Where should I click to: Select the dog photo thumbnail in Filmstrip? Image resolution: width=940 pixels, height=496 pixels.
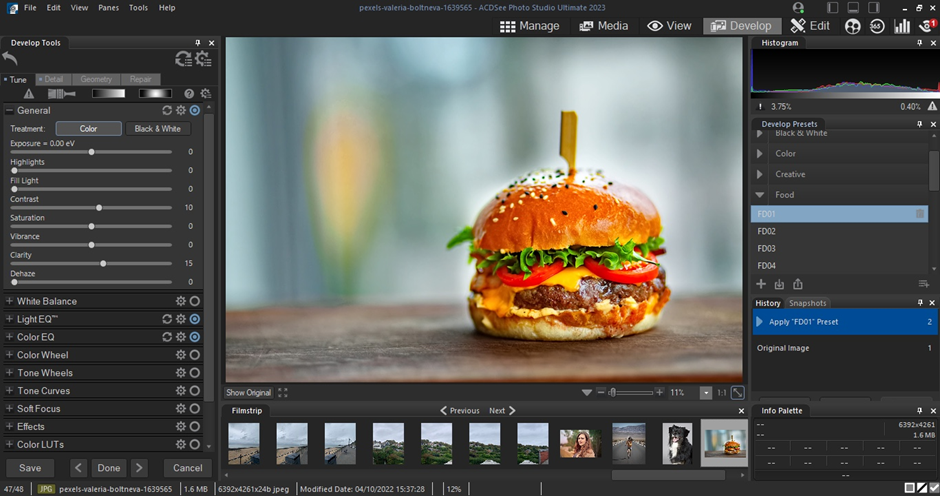[678, 443]
